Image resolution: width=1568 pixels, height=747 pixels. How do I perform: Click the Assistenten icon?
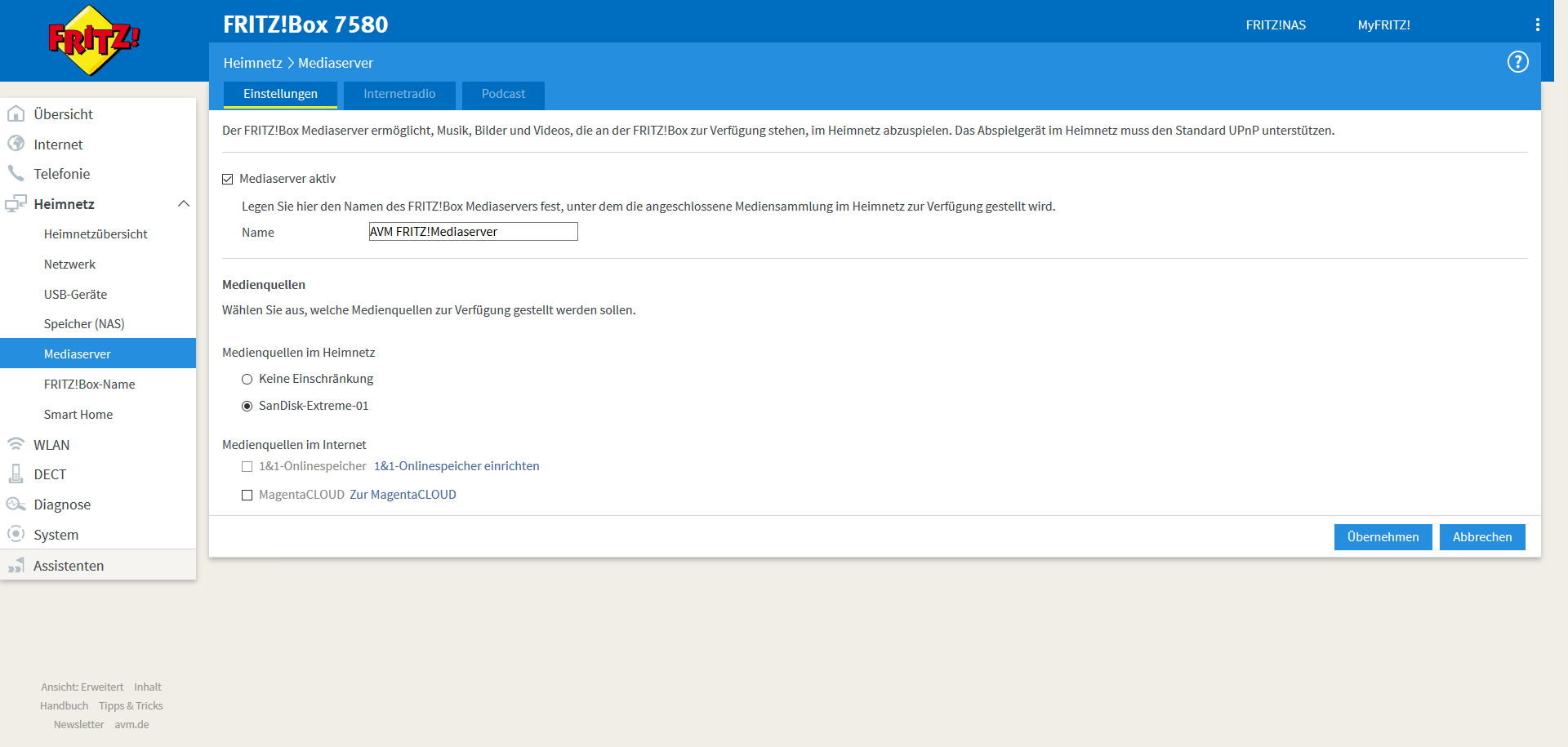16,565
